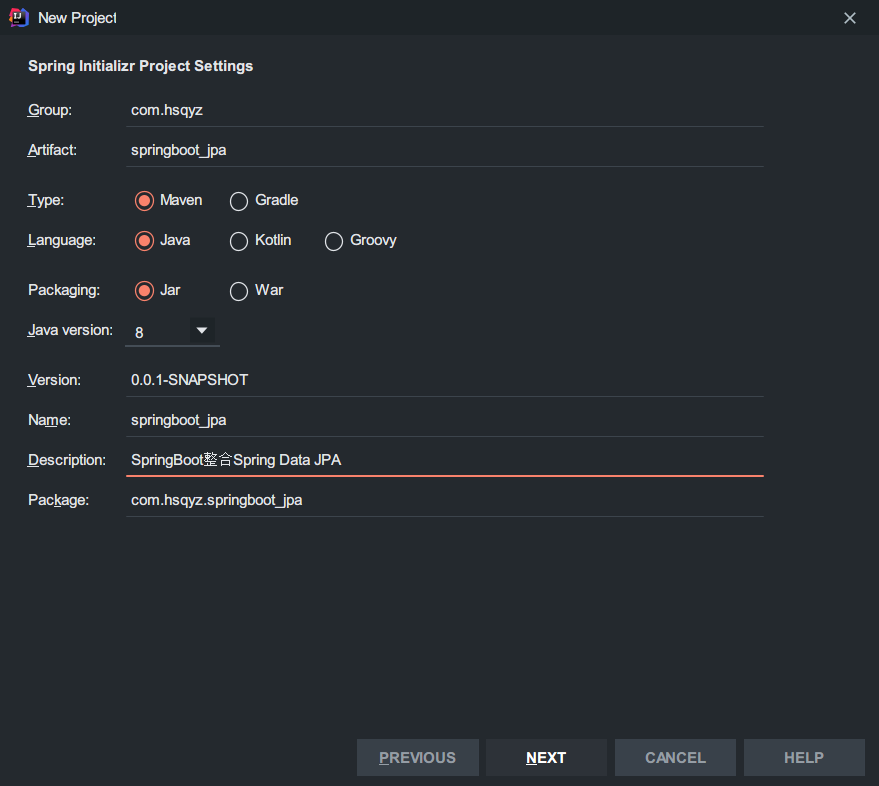The height and width of the screenshot is (786, 879).
Task: Open Help for project settings
Action: point(804,757)
